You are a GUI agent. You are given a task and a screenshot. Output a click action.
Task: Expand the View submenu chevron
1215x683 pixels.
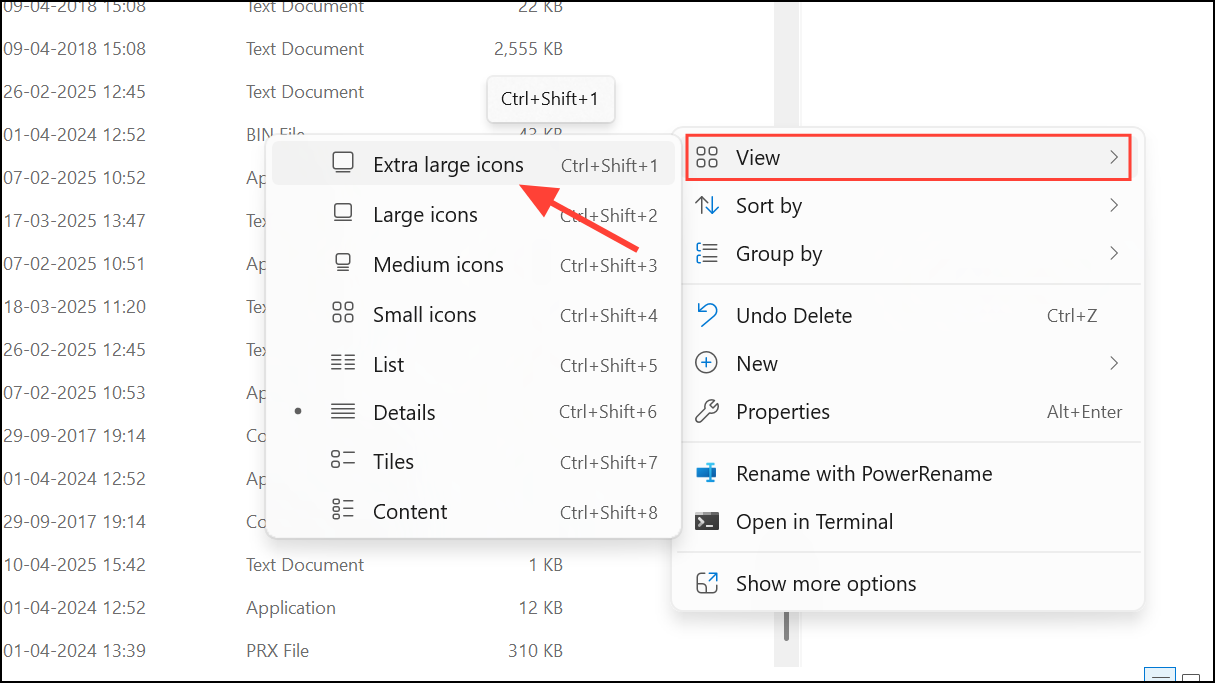(1113, 157)
